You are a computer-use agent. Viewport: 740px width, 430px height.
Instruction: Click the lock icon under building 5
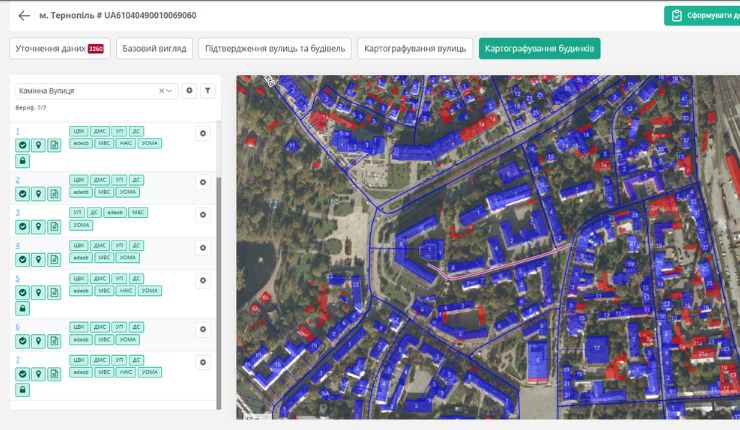point(22,308)
